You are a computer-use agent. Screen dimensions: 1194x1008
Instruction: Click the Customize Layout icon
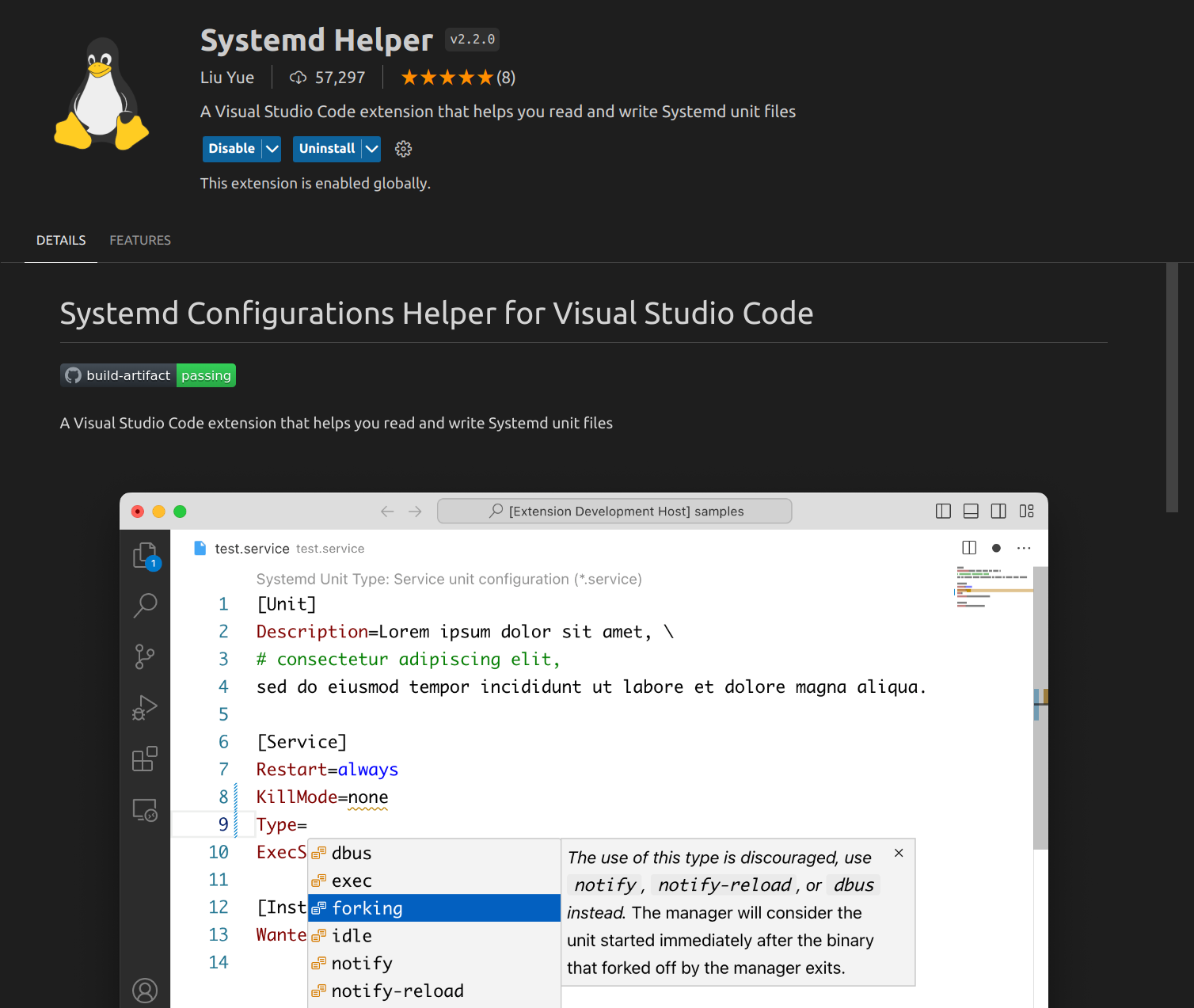[1026, 511]
